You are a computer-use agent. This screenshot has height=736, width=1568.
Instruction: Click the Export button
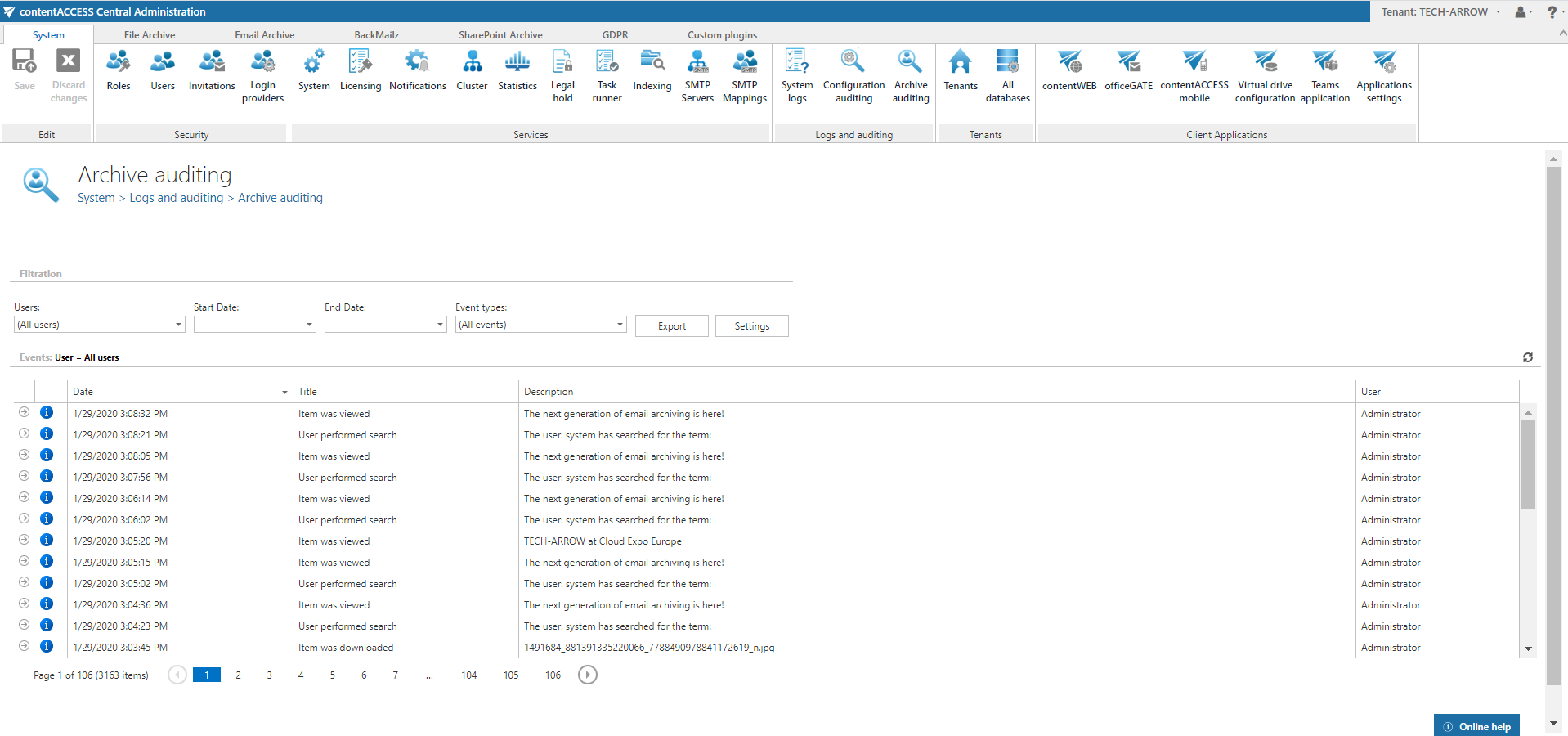click(x=671, y=326)
